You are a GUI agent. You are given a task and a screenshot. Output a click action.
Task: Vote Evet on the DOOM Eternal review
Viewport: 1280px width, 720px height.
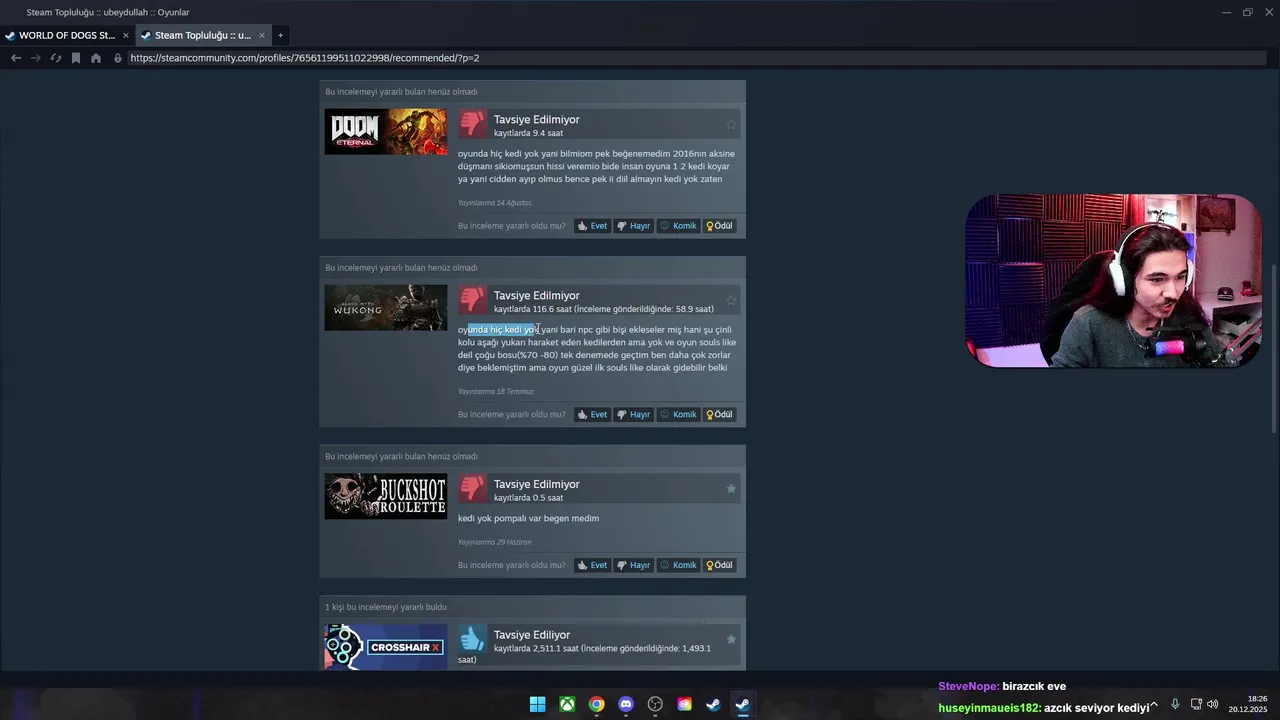(x=593, y=226)
